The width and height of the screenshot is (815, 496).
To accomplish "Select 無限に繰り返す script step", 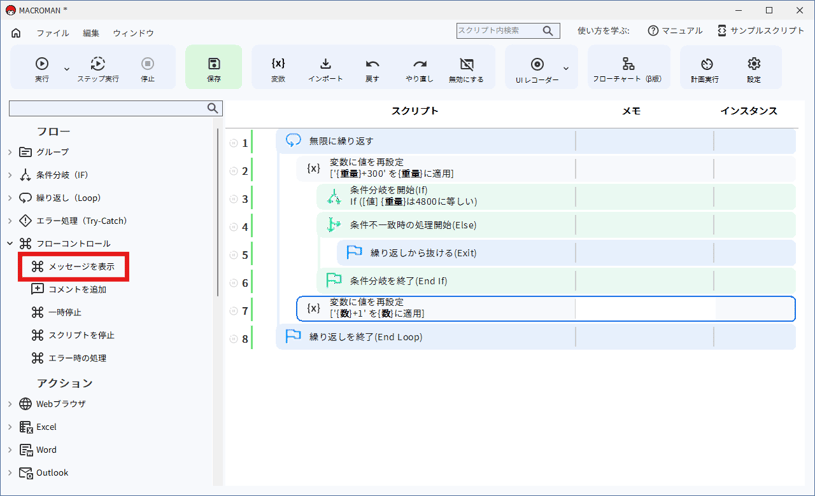I will (x=535, y=141).
